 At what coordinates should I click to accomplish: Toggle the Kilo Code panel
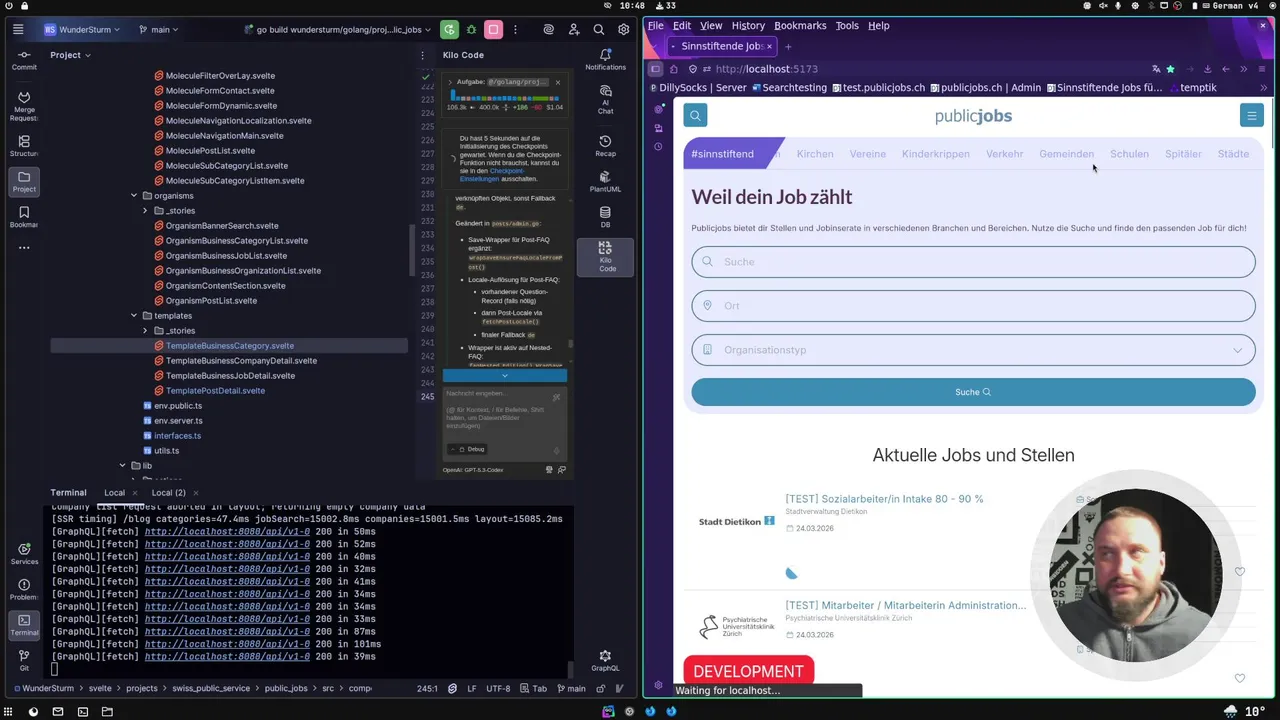605,257
